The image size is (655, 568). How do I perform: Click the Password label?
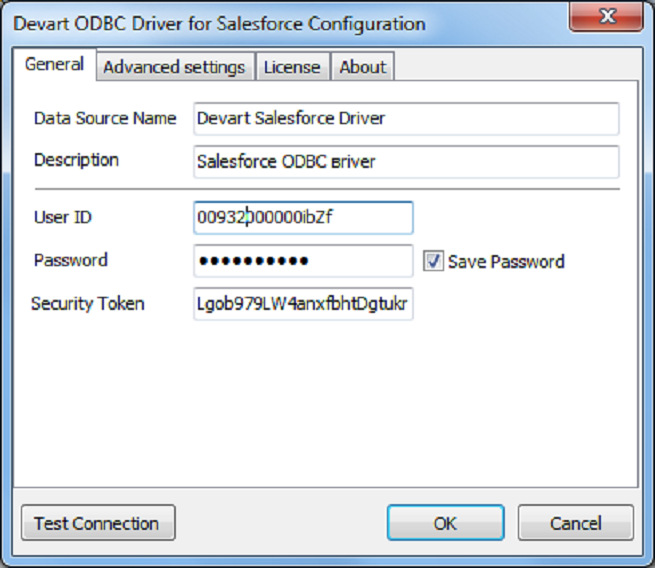(x=71, y=260)
